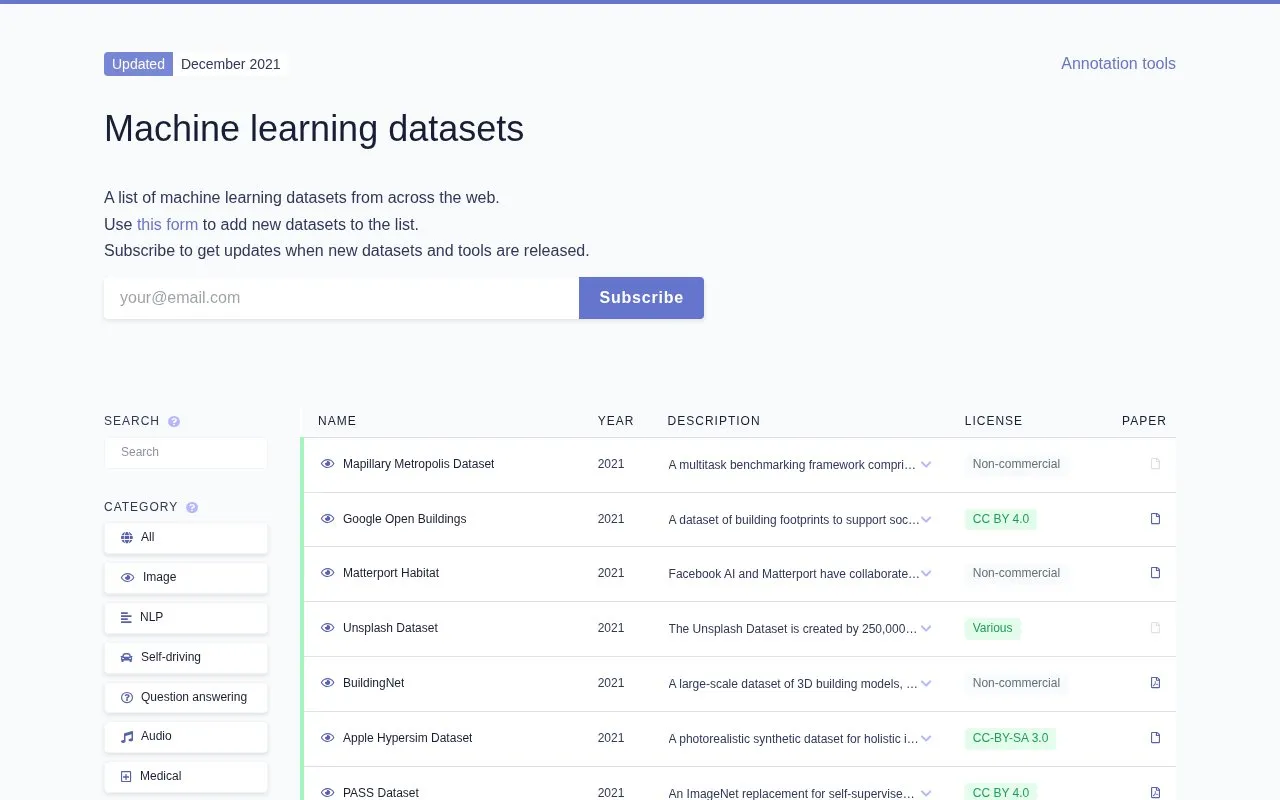Click the eye icon beside Google Open Buildings
The image size is (1280, 800).
(327, 519)
